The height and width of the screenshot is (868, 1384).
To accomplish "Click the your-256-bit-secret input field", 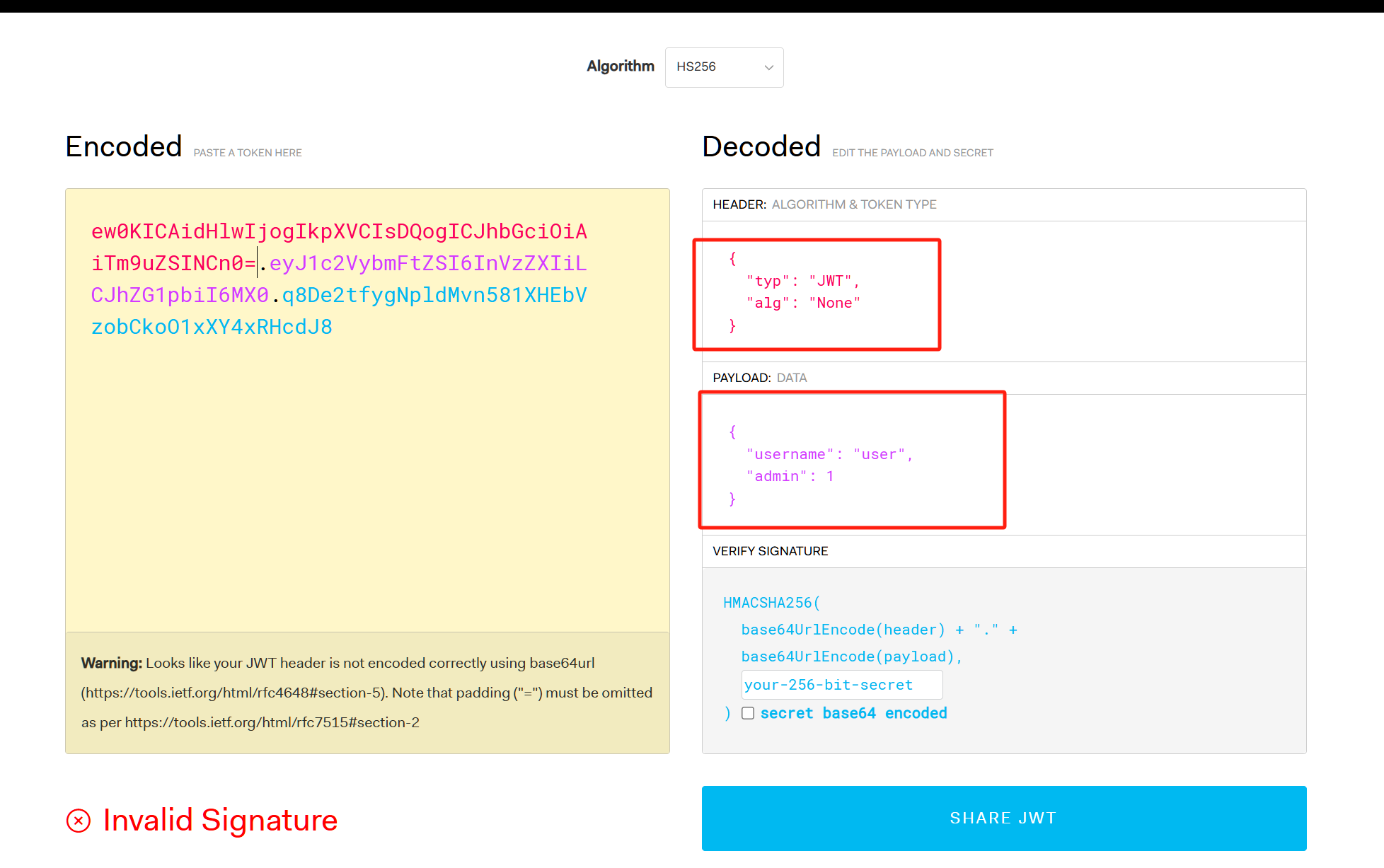I will [841, 685].
